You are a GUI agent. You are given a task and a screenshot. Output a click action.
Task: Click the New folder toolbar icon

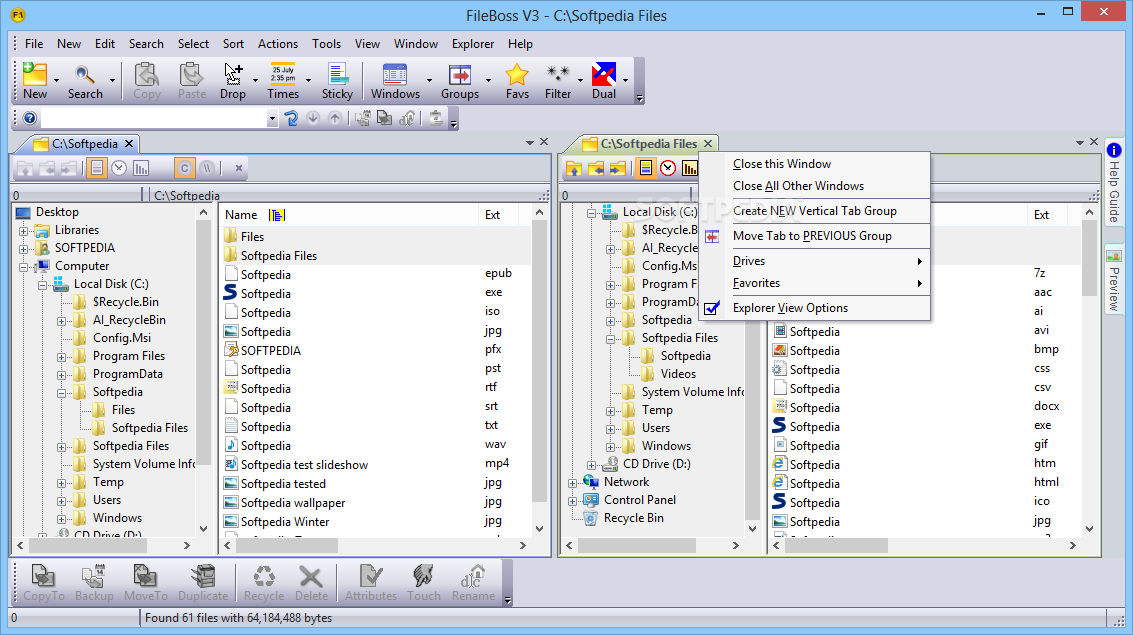[35, 81]
